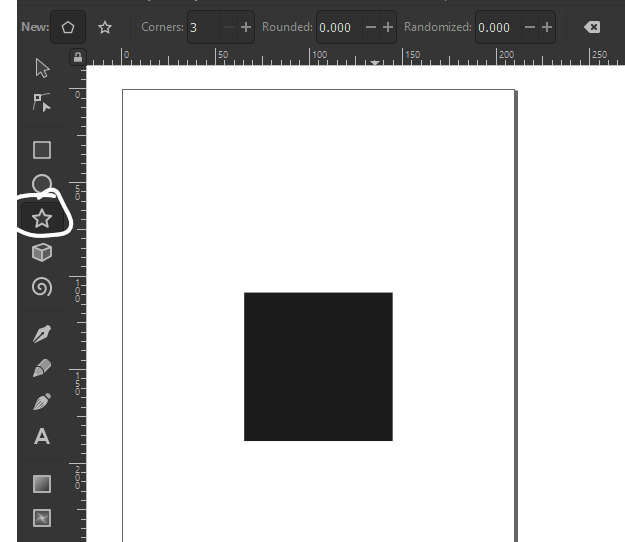Viewport: 625px width, 542px height.
Task: Click the black square on canvas
Action: click(x=318, y=367)
